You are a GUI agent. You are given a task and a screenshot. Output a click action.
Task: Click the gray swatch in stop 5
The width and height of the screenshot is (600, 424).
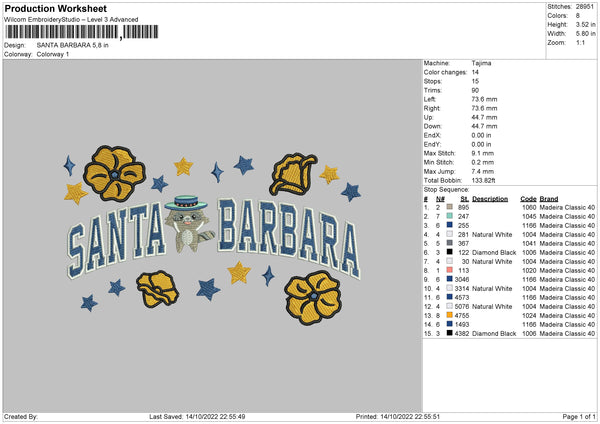click(x=450, y=243)
